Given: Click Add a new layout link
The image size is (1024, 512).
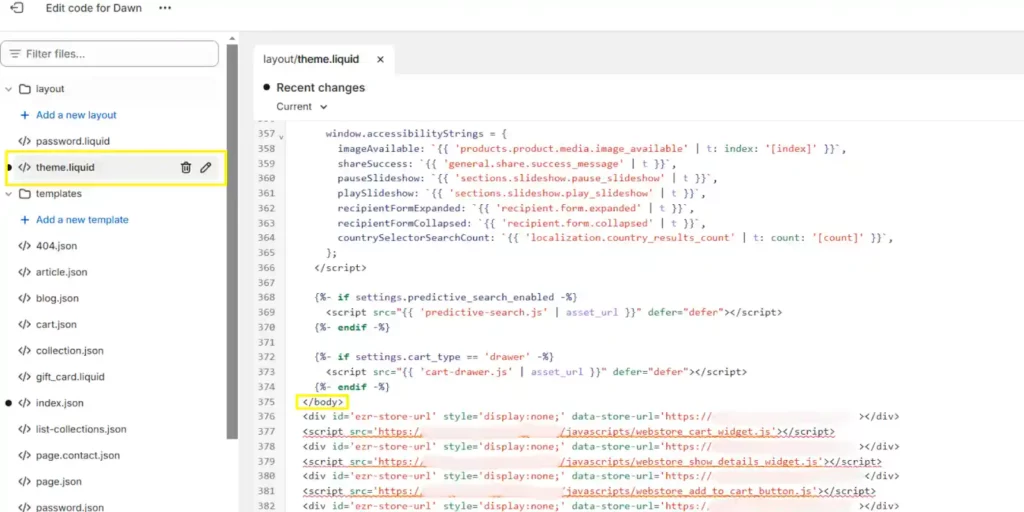Looking at the screenshot, I should click(x=76, y=115).
